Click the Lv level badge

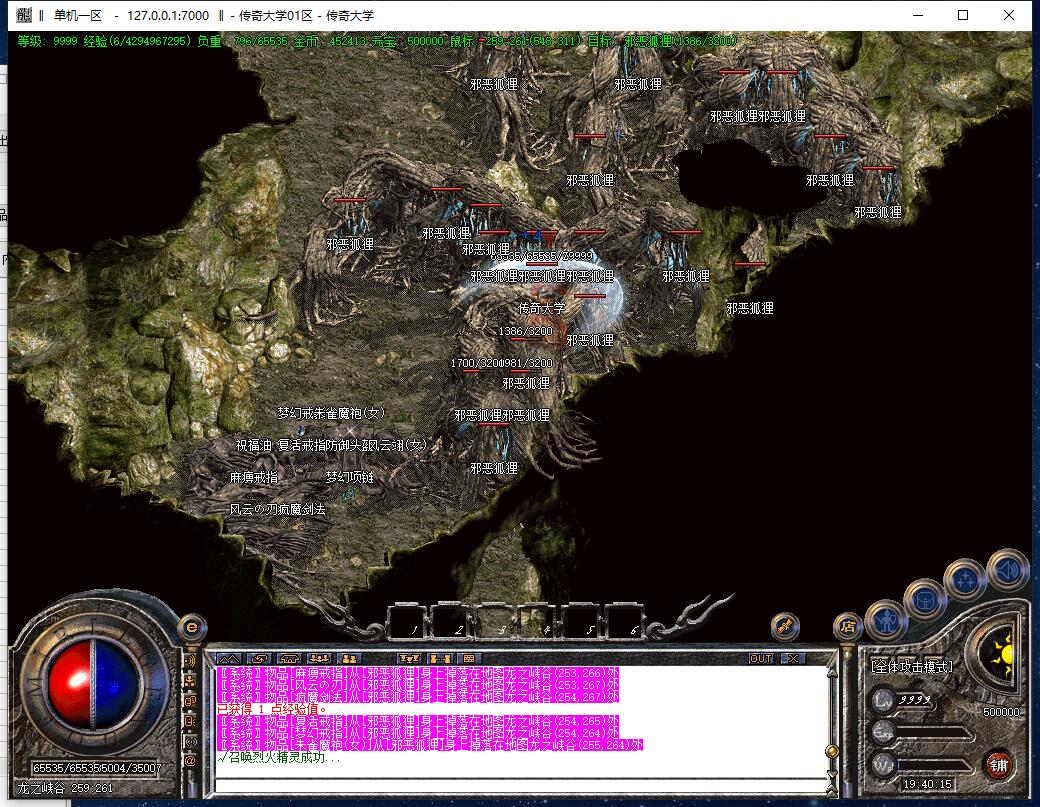tap(883, 700)
